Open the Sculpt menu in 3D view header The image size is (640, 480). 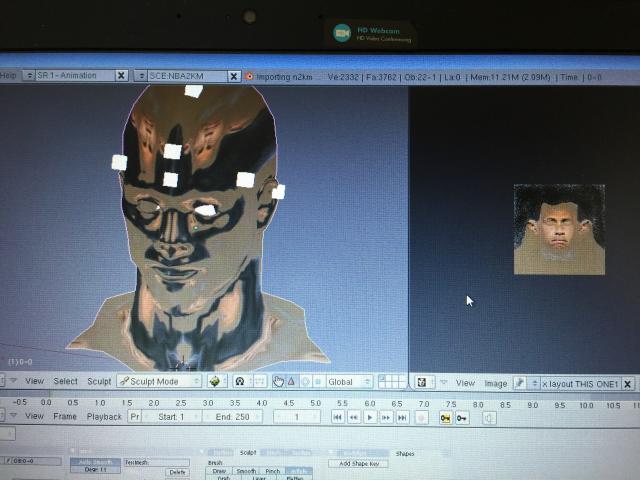[x=98, y=382]
